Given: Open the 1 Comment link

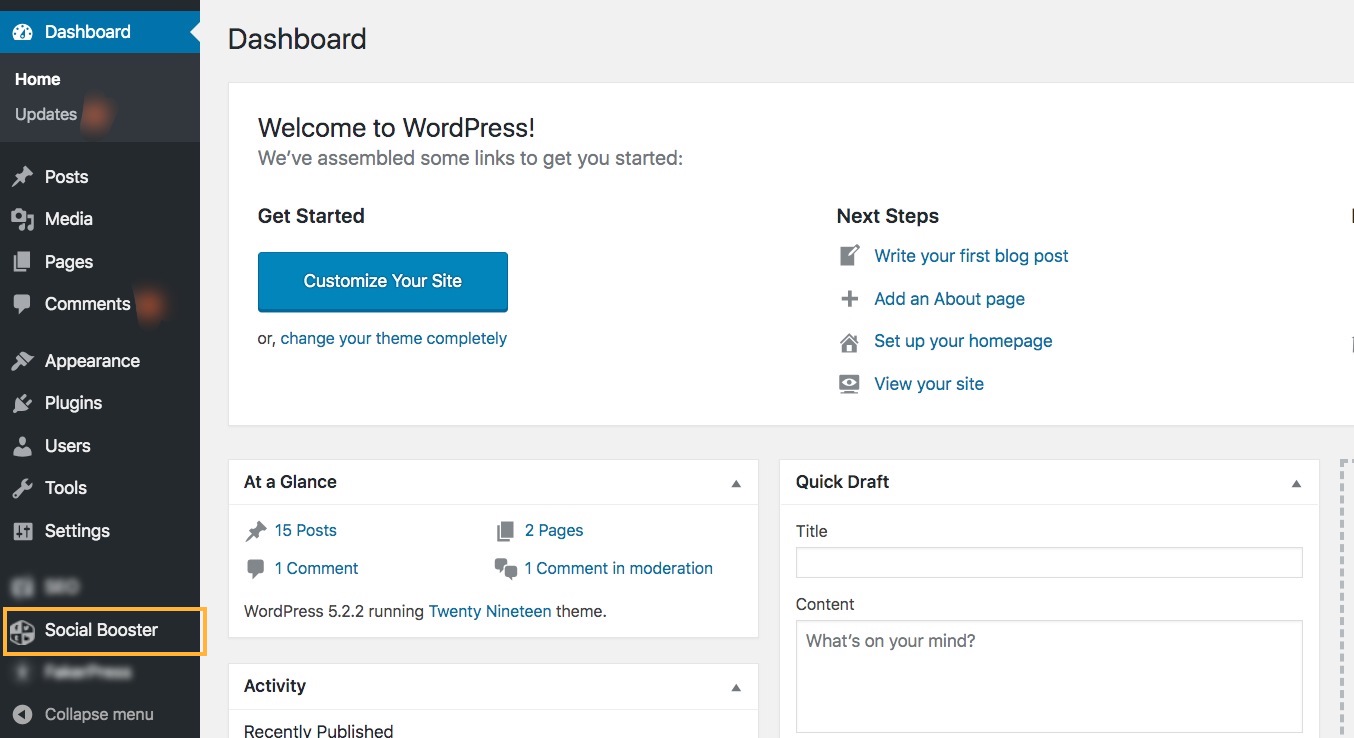Looking at the screenshot, I should (x=316, y=568).
